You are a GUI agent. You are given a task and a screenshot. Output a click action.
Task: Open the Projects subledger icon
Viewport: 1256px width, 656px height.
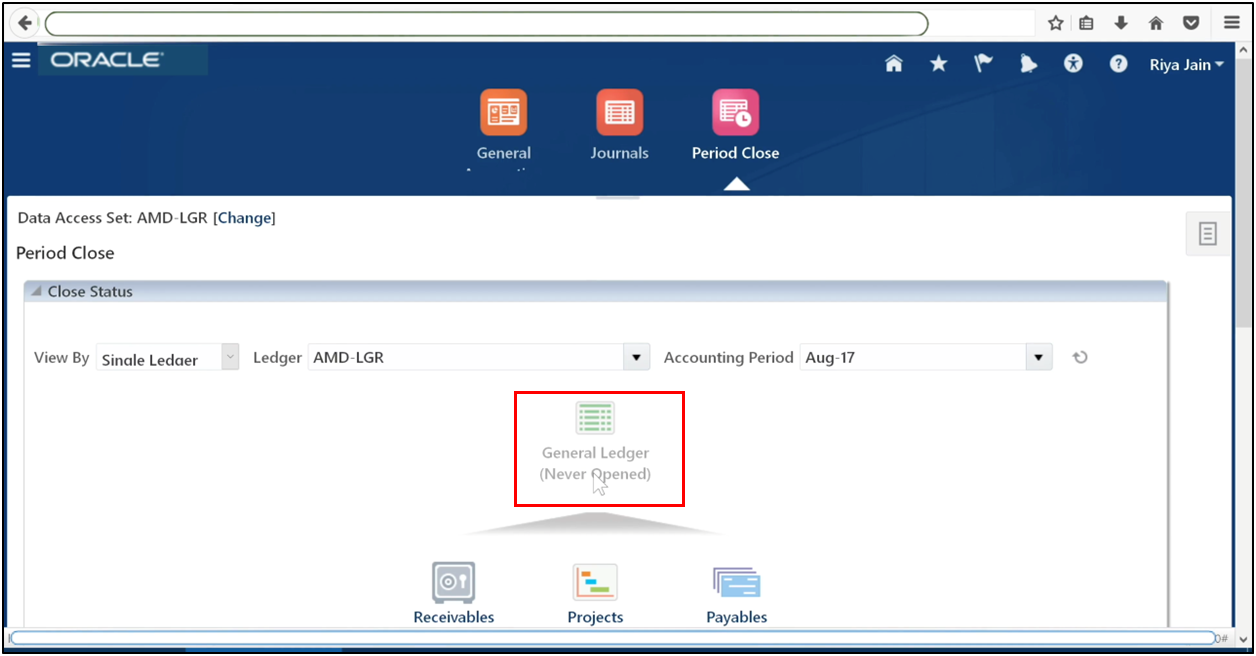point(595,582)
